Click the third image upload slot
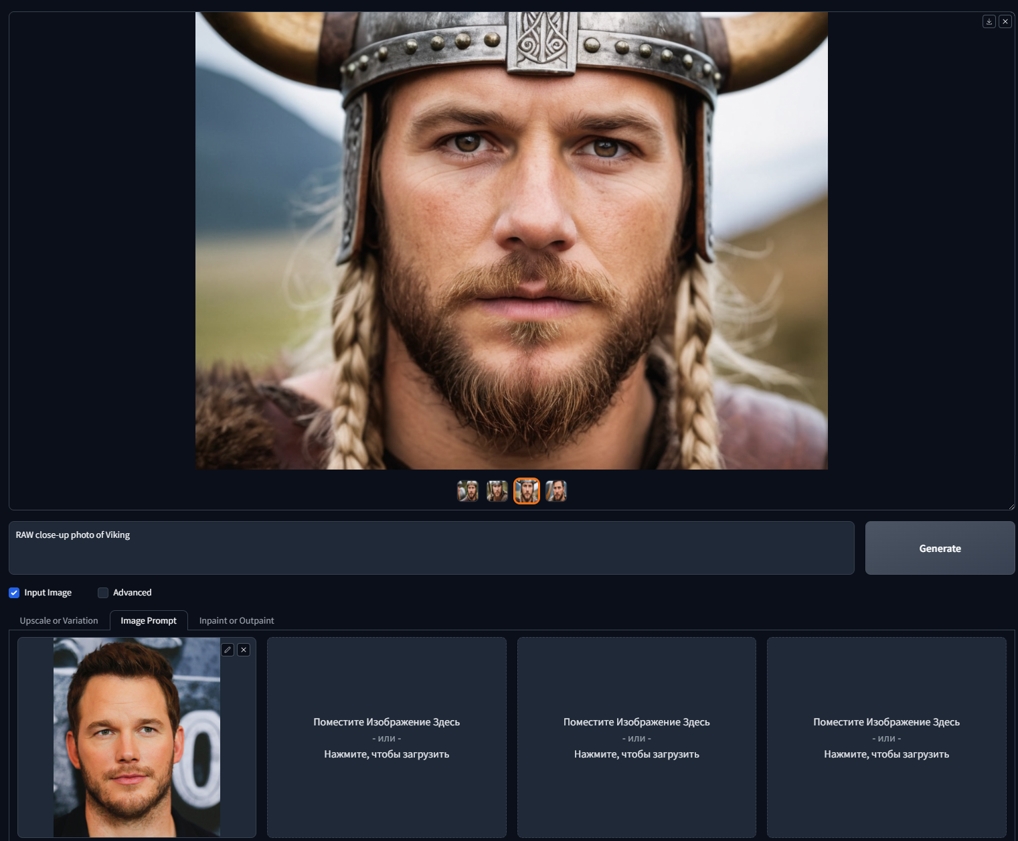 637,737
